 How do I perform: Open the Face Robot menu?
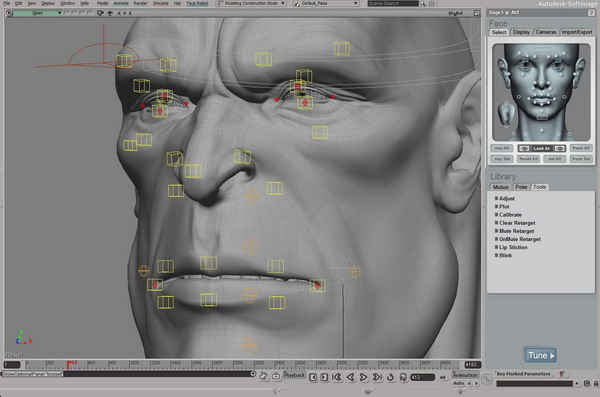pos(197,3)
